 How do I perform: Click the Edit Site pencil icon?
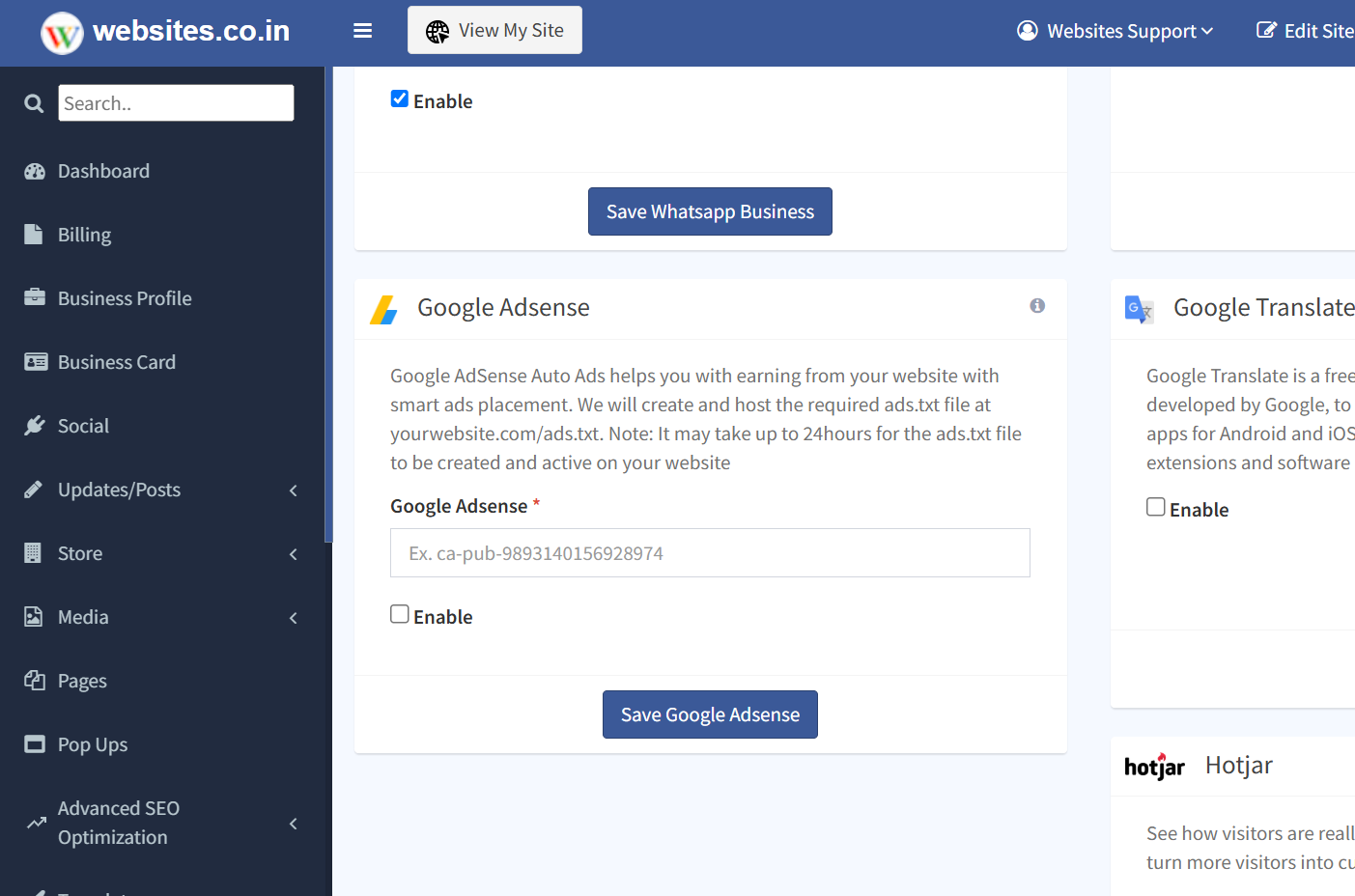[x=1266, y=30]
